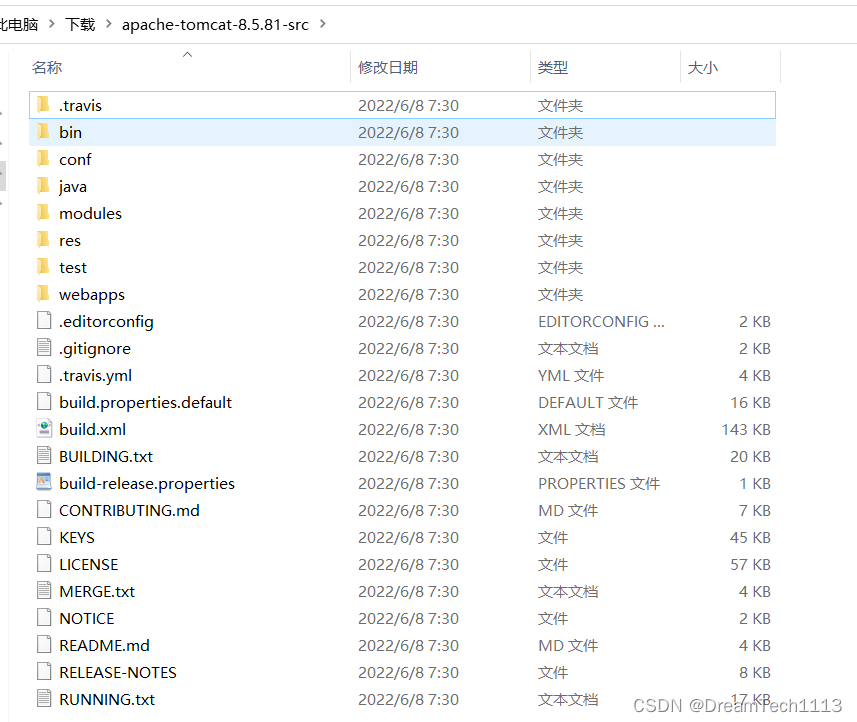Click the modified date of the test folder

(x=408, y=268)
